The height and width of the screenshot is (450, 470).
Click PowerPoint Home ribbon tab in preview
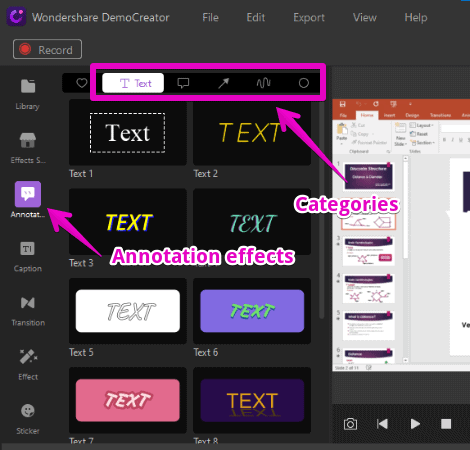(367, 115)
